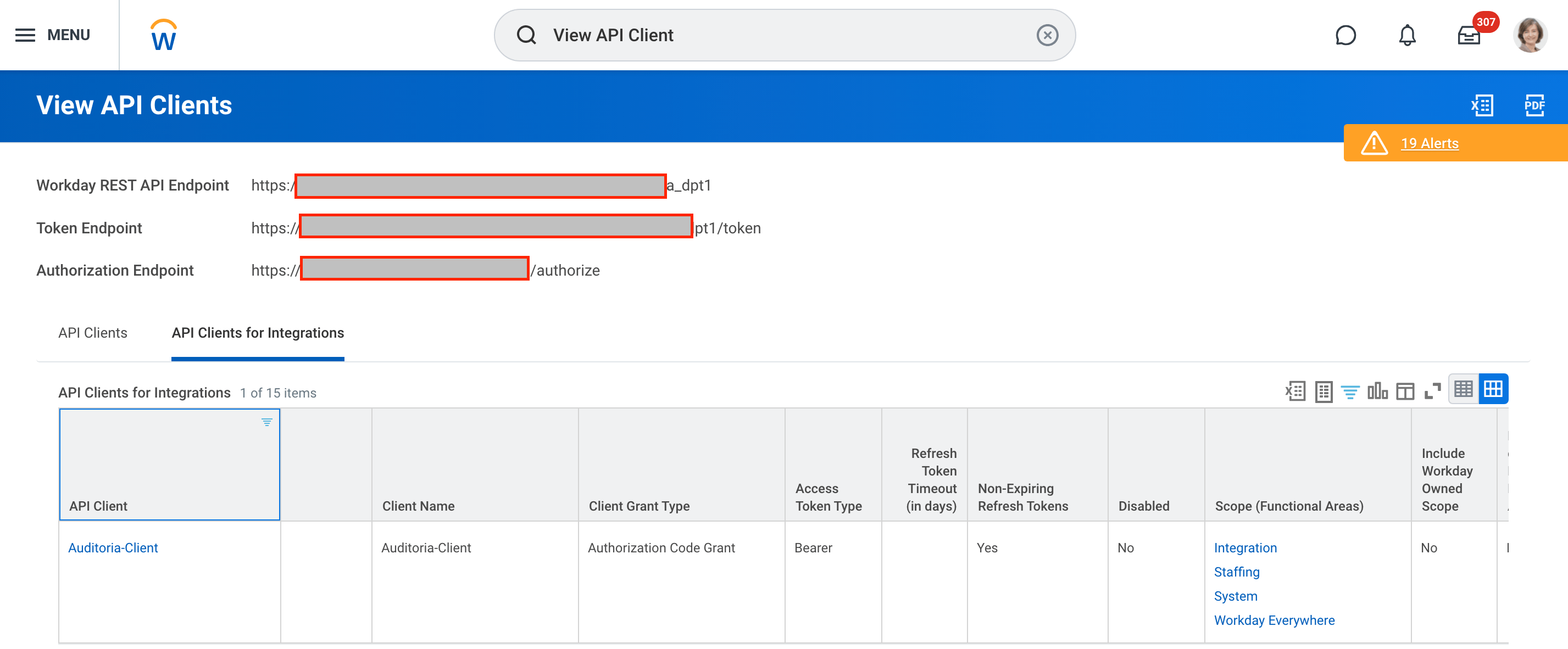The image size is (1568, 649).
Task: Open the Auditoria-Client link
Action: tap(113, 547)
